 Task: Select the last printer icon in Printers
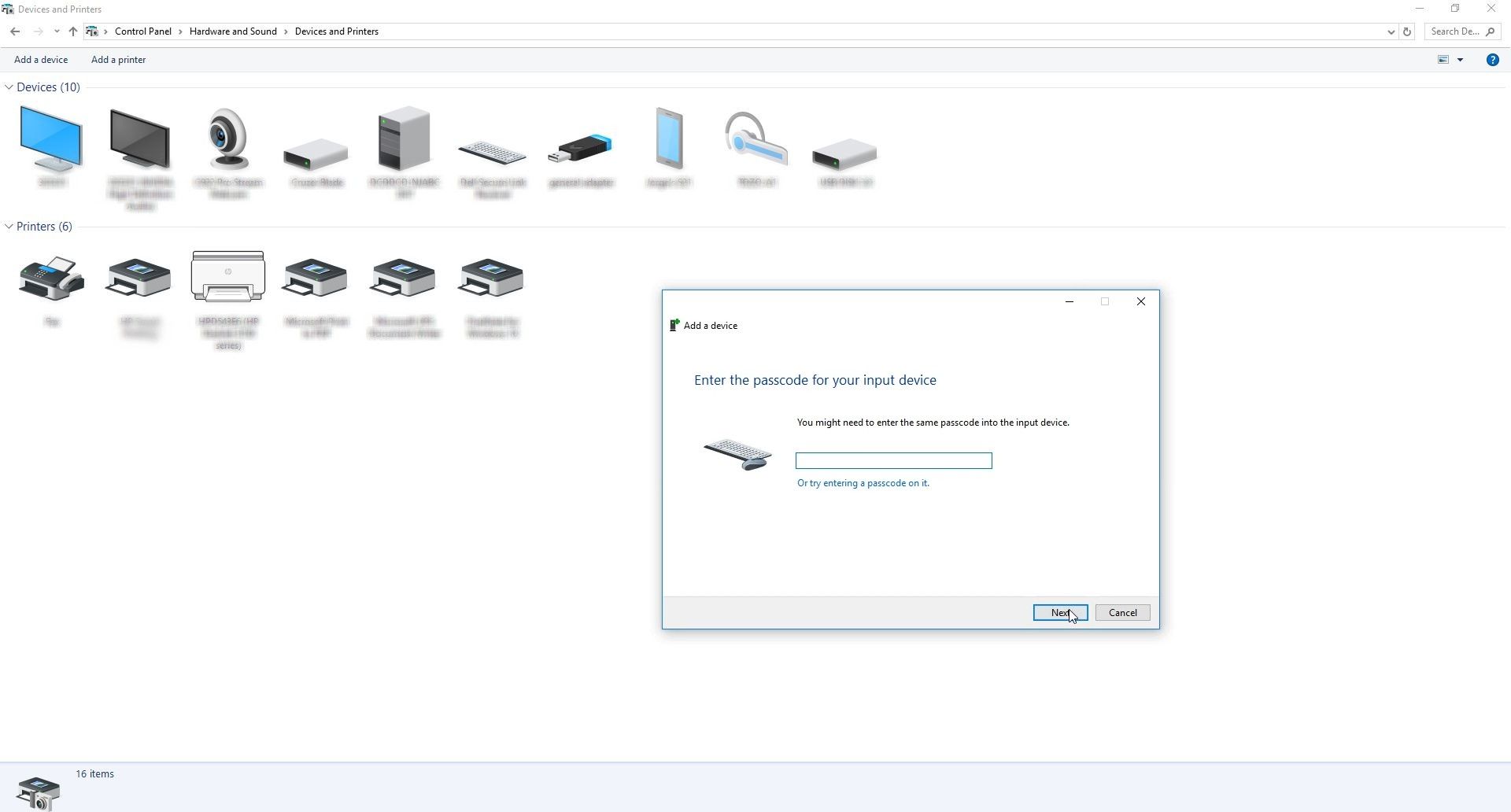tap(491, 278)
